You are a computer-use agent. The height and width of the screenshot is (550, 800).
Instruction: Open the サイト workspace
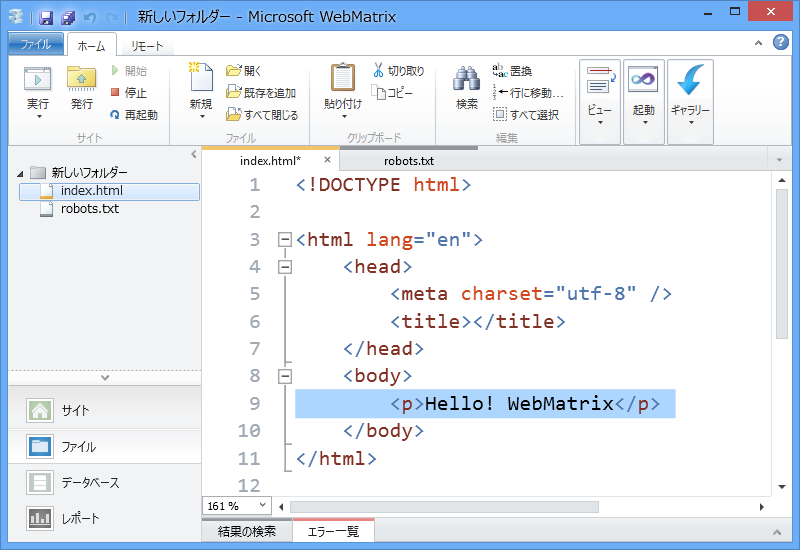[105, 410]
